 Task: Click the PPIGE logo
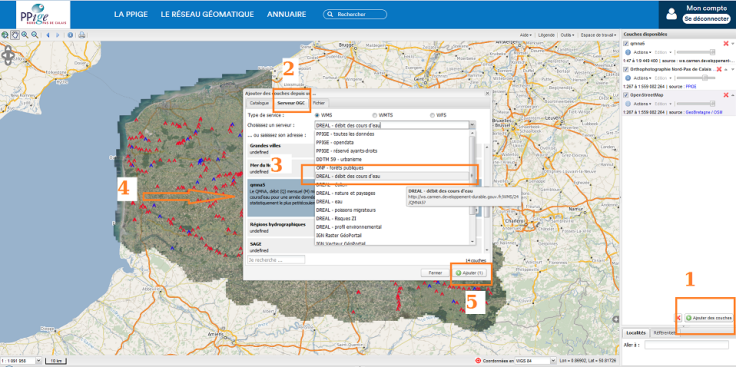[43, 14]
